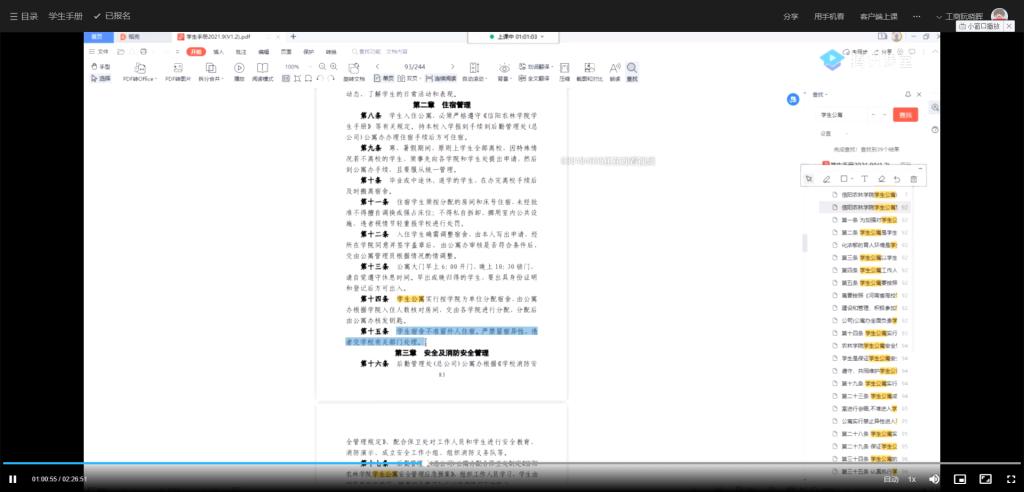Enable picture-in-picture mode
Viewport: 1024px width, 492px height.
[960, 479]
